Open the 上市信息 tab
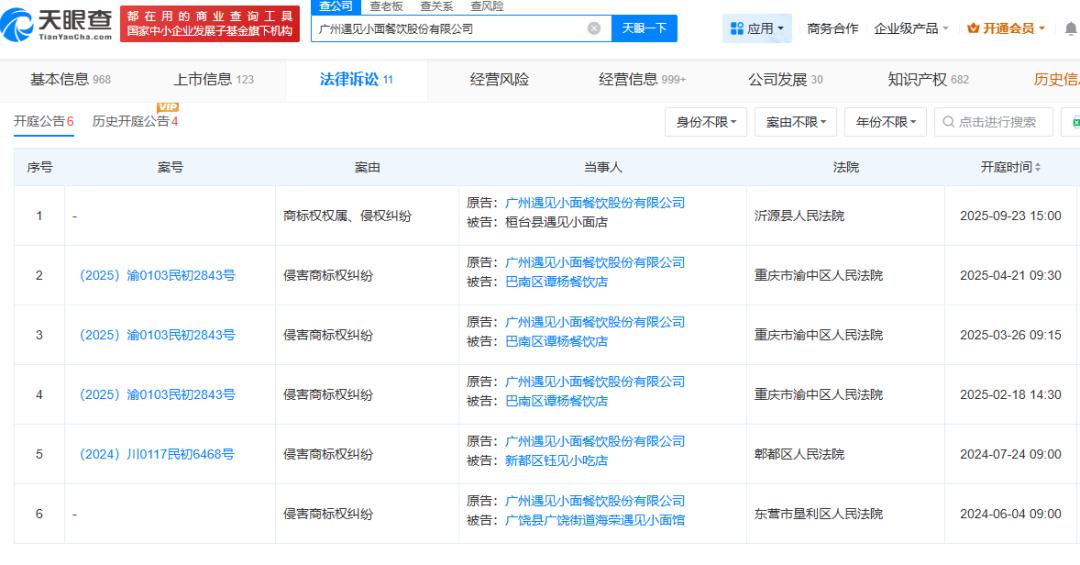The image size is (1080, 565). click(x=214, y=79)
